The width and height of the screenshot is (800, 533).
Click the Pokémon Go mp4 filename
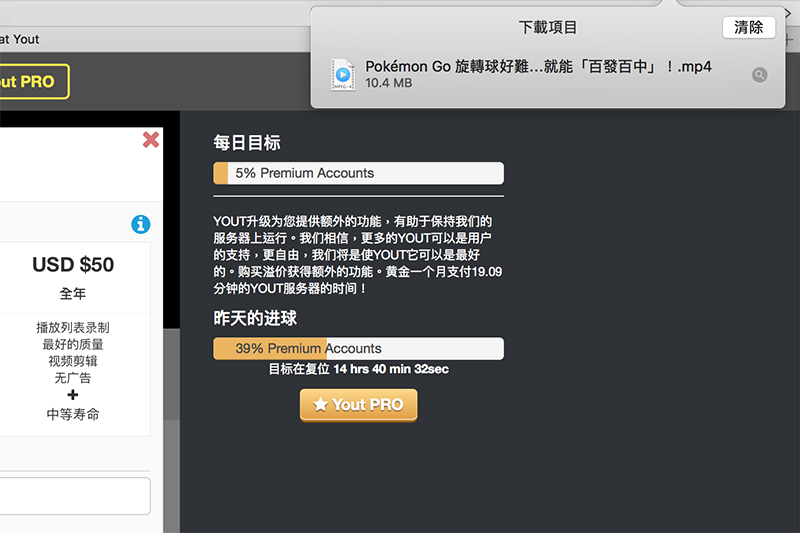538,66
